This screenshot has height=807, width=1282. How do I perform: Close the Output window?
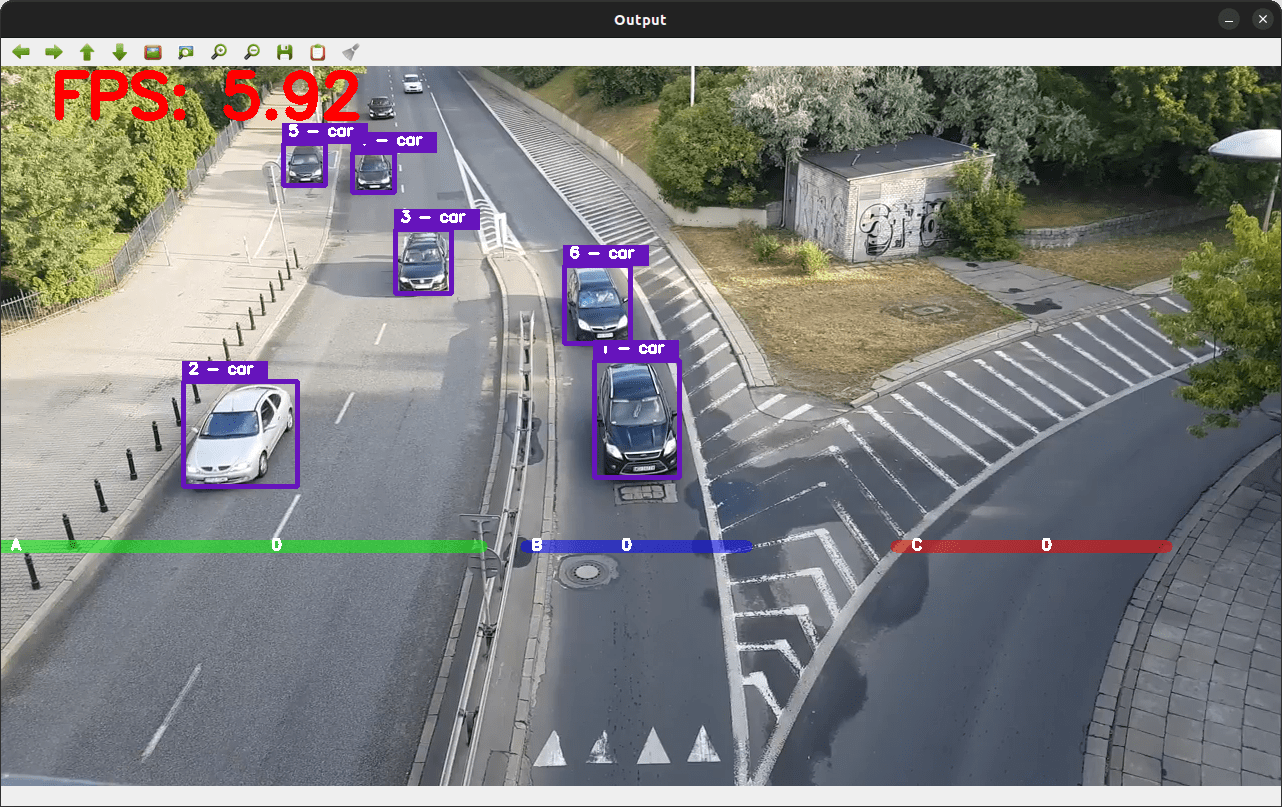click(x=1261, y=20)
